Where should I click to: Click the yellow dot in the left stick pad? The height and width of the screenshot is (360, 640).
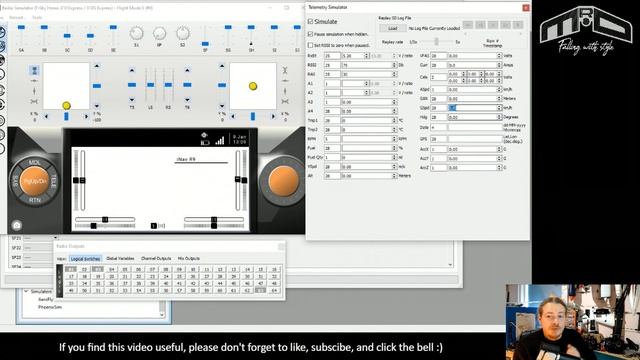[67, 106]
